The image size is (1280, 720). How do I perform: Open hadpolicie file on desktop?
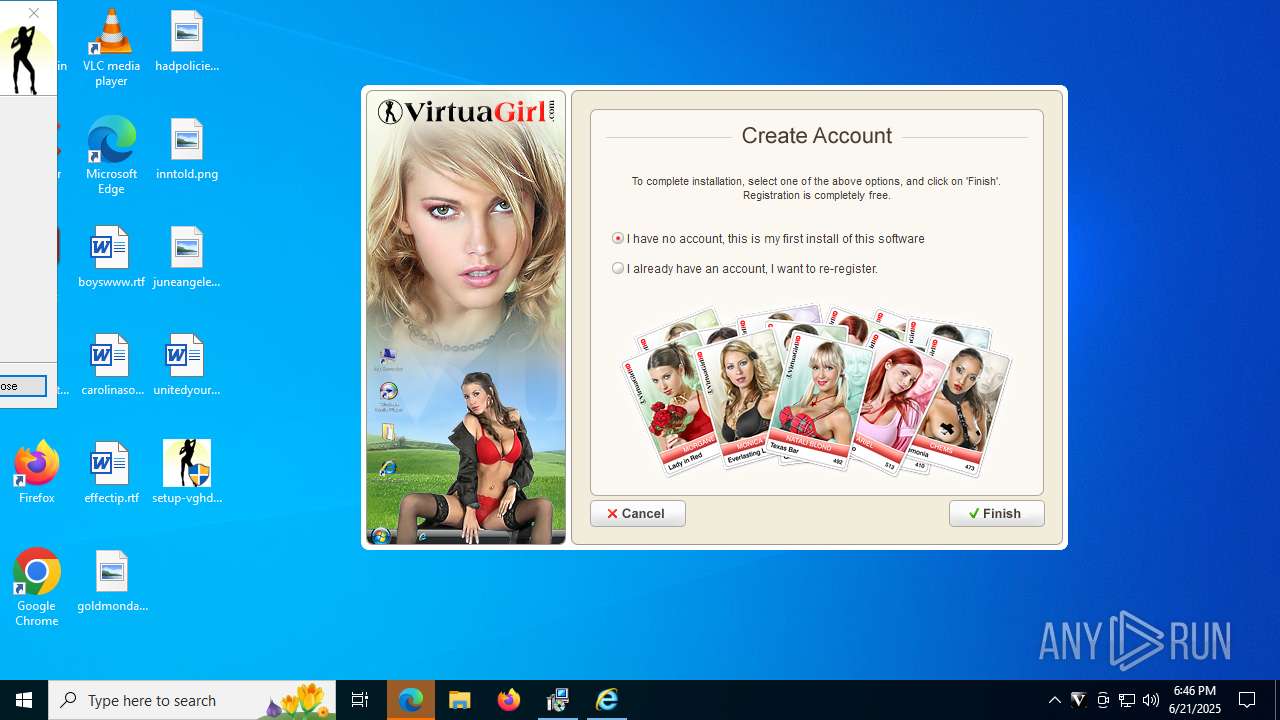[x=187, y=42]
